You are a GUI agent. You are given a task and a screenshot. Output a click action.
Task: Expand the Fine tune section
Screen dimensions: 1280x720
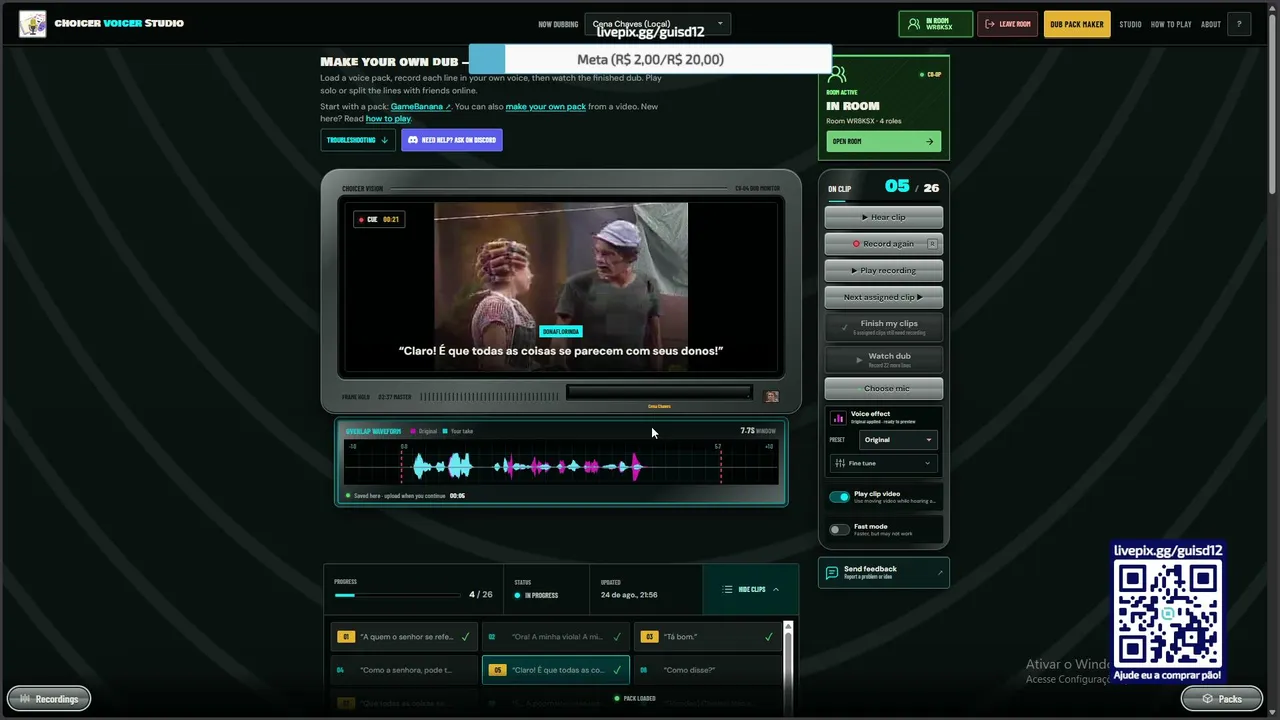coord(884,464)
